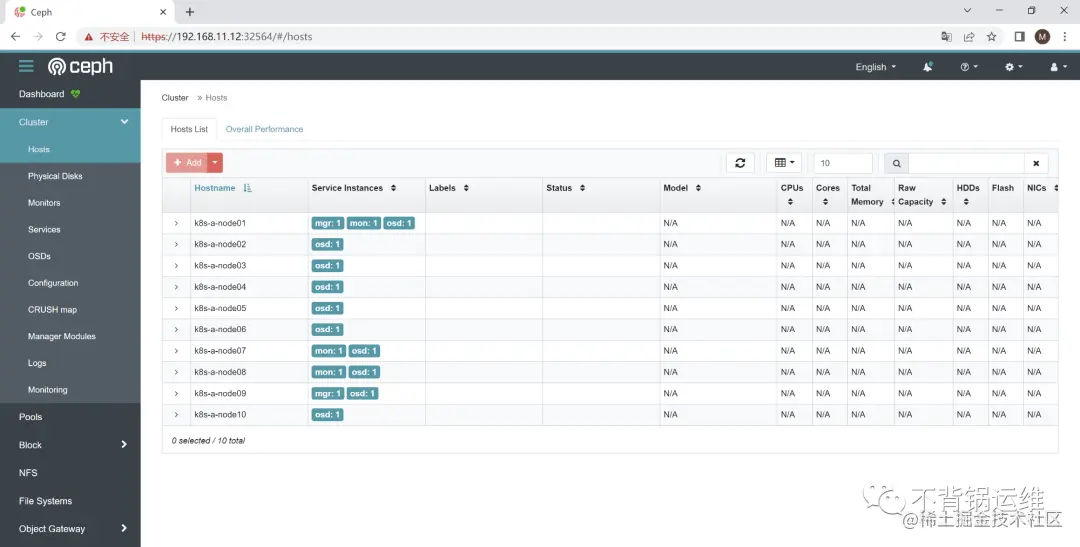Screen dimensions: 1080x547
Task: Toggle the browser side panel
Action: (1020, 37)
